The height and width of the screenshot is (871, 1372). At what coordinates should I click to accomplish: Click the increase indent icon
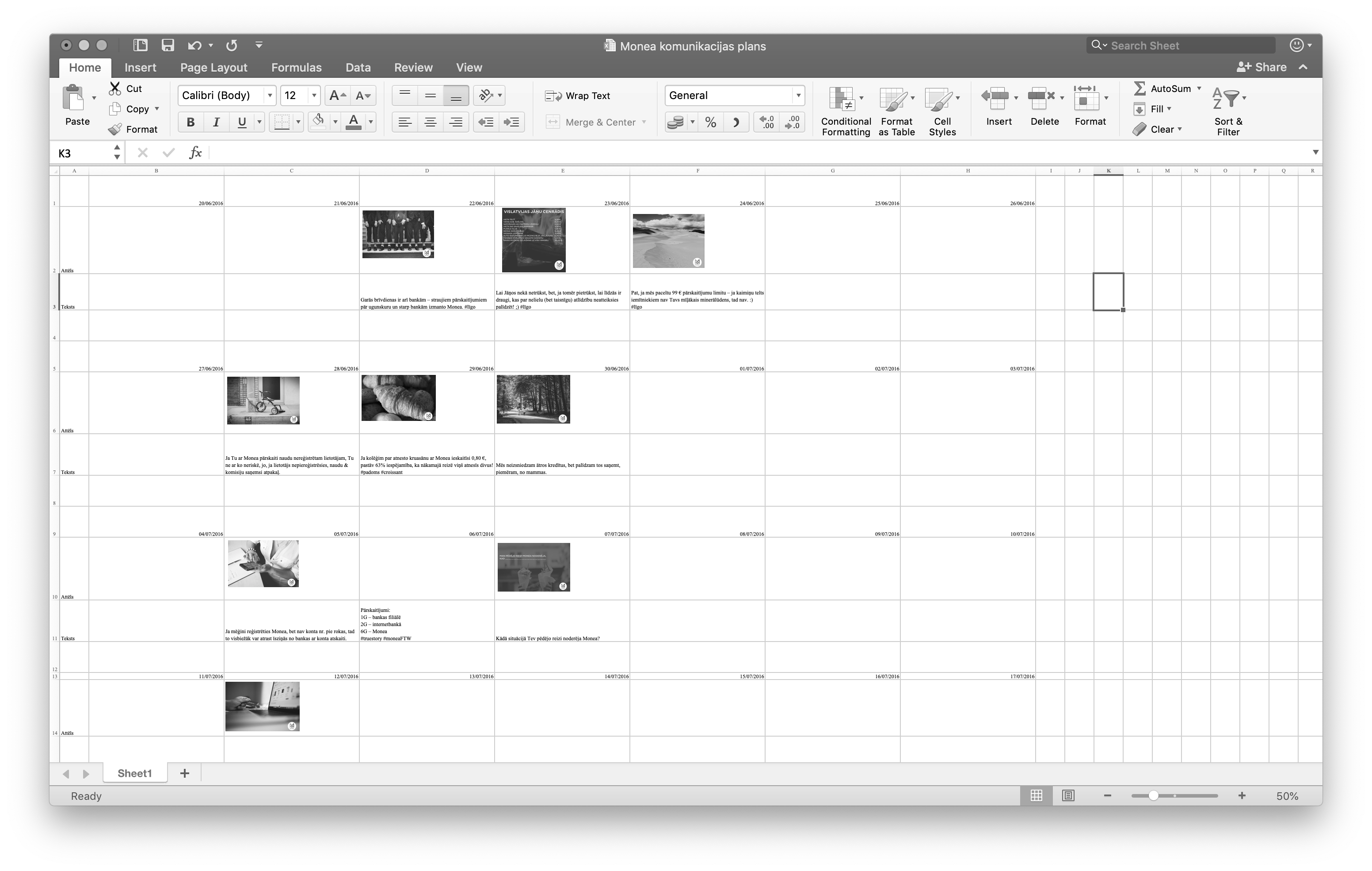(512, 122)
